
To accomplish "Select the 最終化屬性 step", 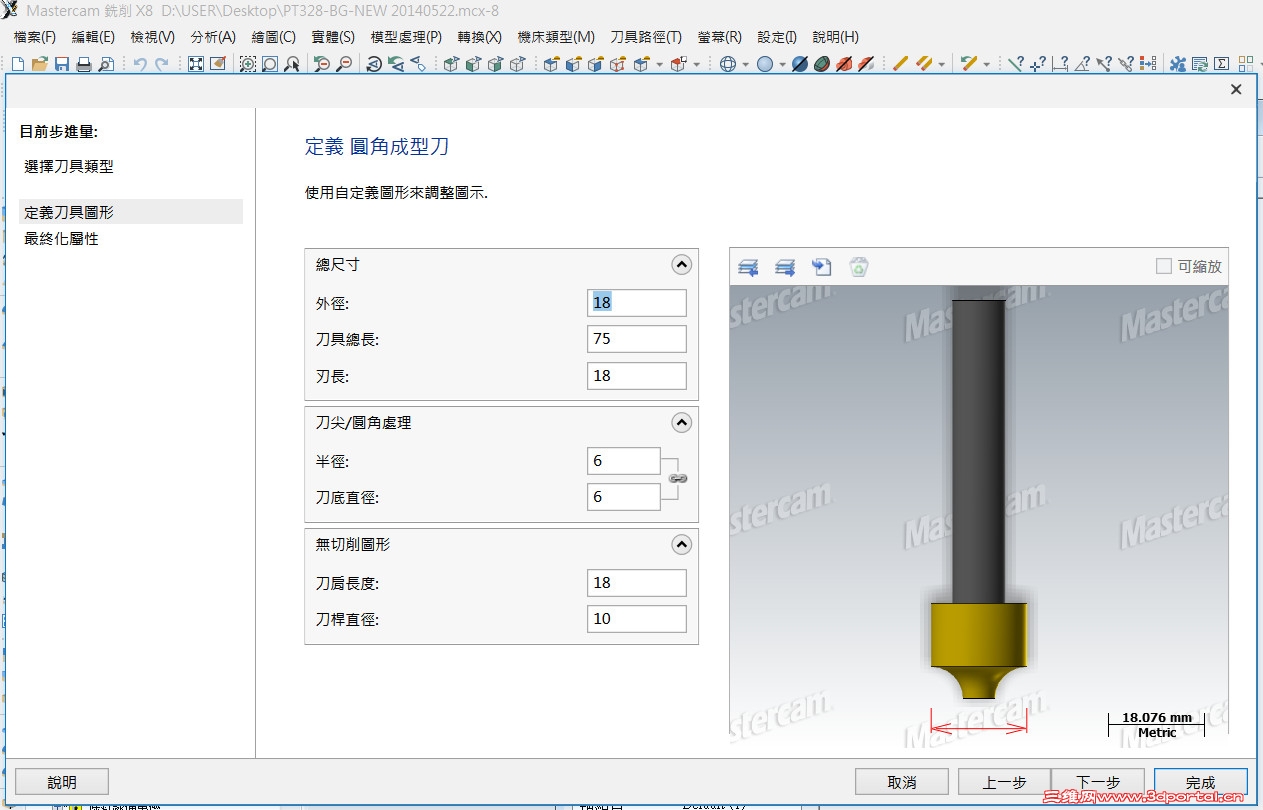I will pyautogui.click(x=62, y=239).
